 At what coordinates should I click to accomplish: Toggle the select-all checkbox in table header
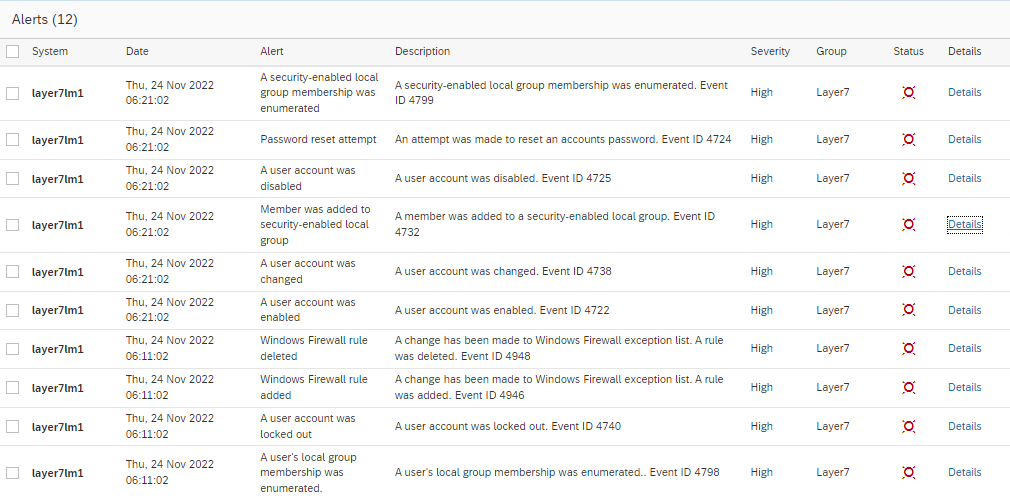(12, 51)
